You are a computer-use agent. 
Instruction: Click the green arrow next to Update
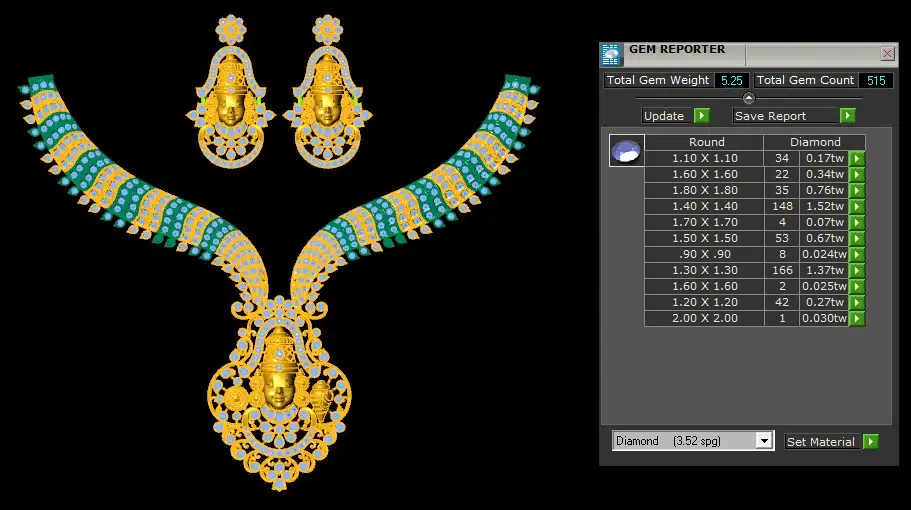tap(702, 116)
